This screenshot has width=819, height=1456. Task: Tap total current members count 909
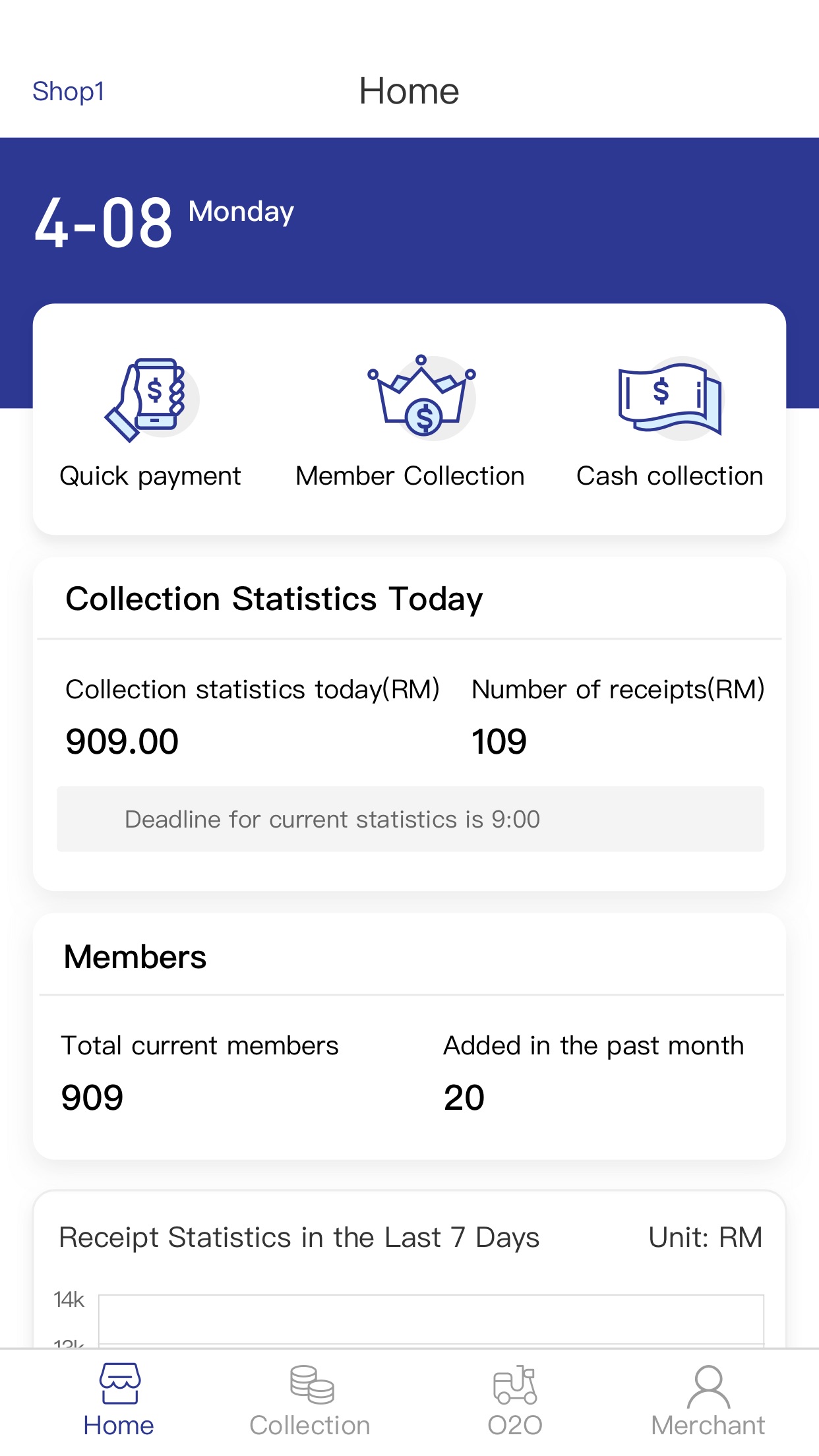(92, 1098)
